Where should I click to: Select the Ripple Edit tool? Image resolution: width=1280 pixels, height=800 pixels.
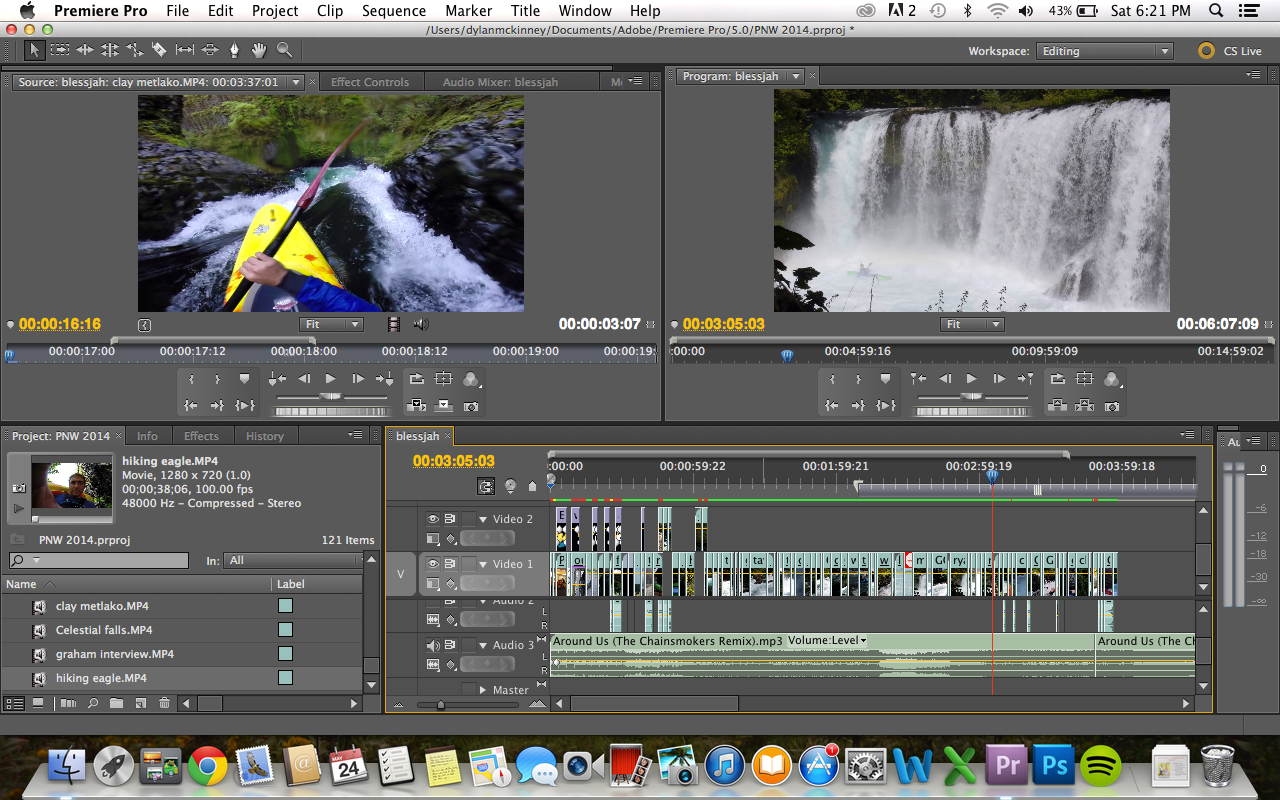85,49
